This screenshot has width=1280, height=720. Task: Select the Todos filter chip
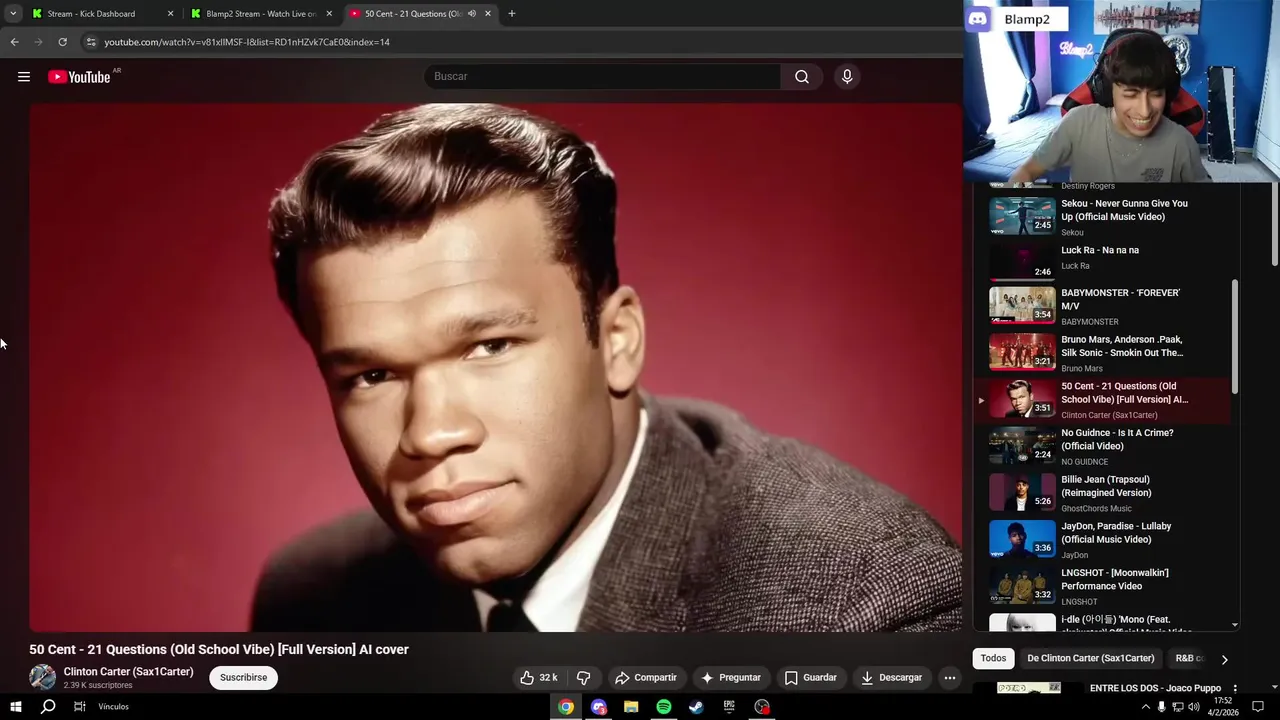click(x=993, y=658)
